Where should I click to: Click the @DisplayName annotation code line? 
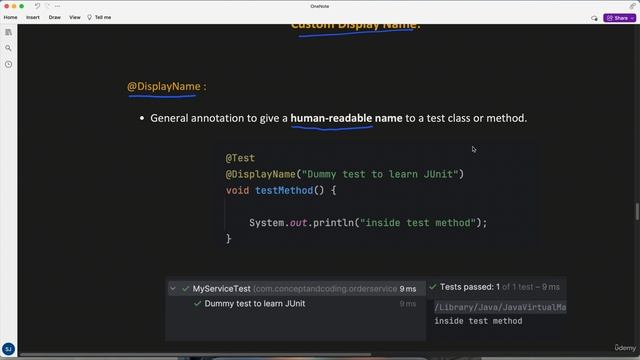[344, 174]
